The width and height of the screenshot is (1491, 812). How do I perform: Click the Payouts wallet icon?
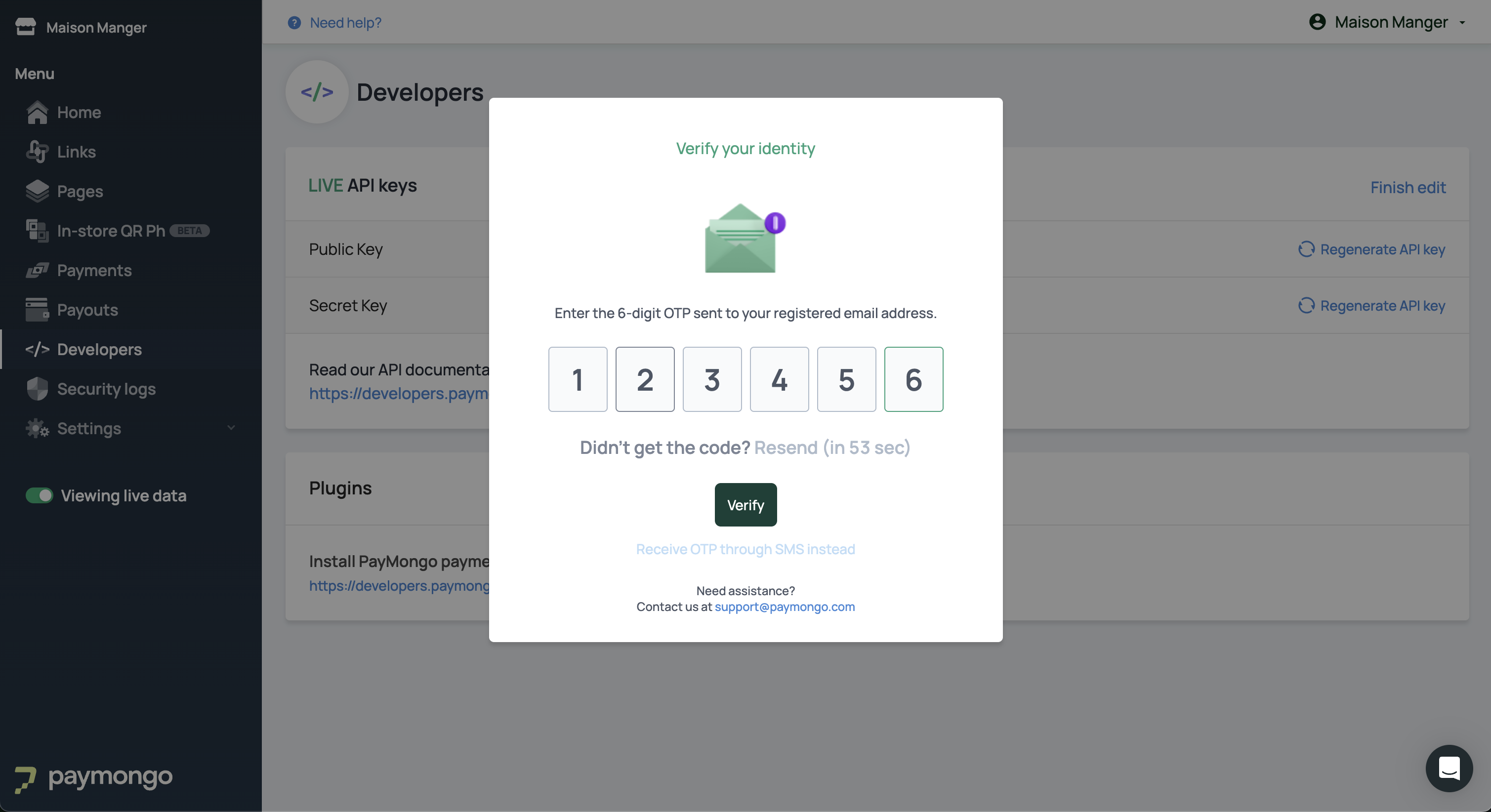point(37,310)
